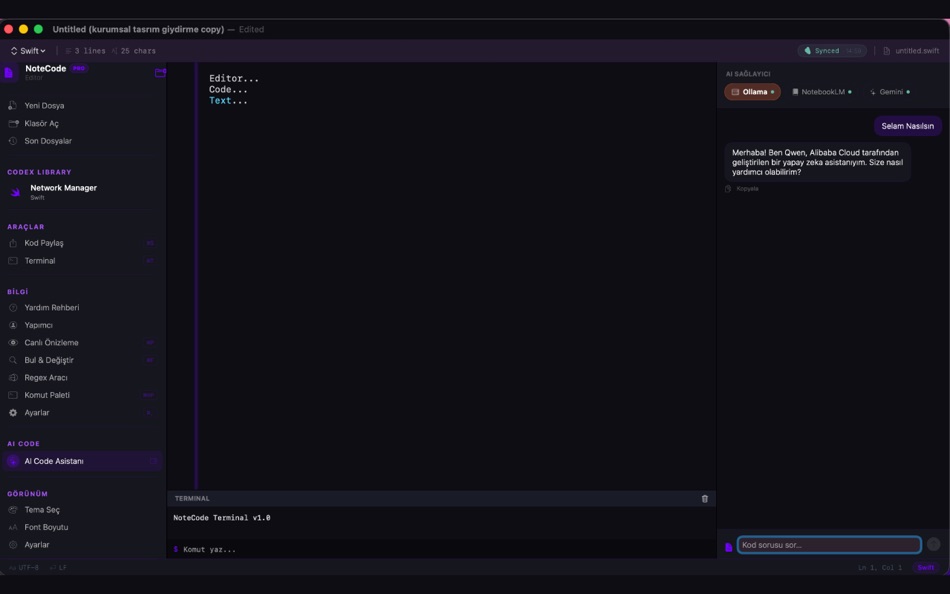This screenshot has width=950, height=594.
Task: Change the Font Boyutu setting
Action: tap(81, 527)
